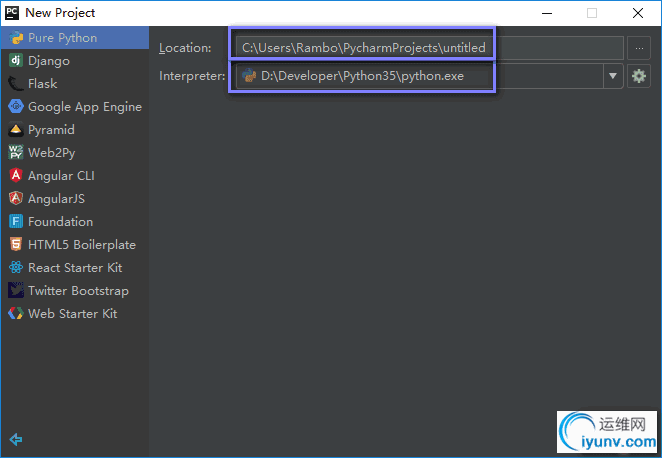
Task: Select the HTML5 Boilerplate label
Action: click(x=82, y=245)
